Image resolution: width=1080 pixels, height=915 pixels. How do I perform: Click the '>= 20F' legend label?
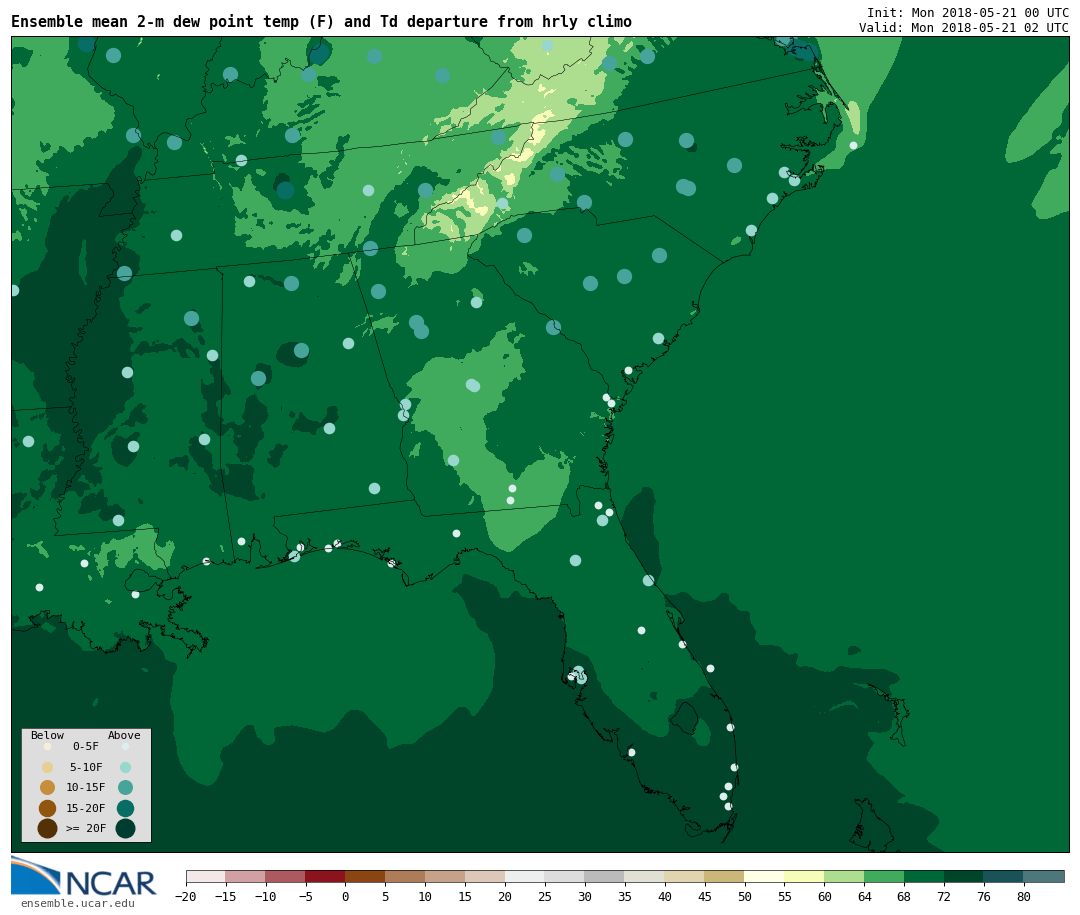pyautogui.click(x=86, y=828)
